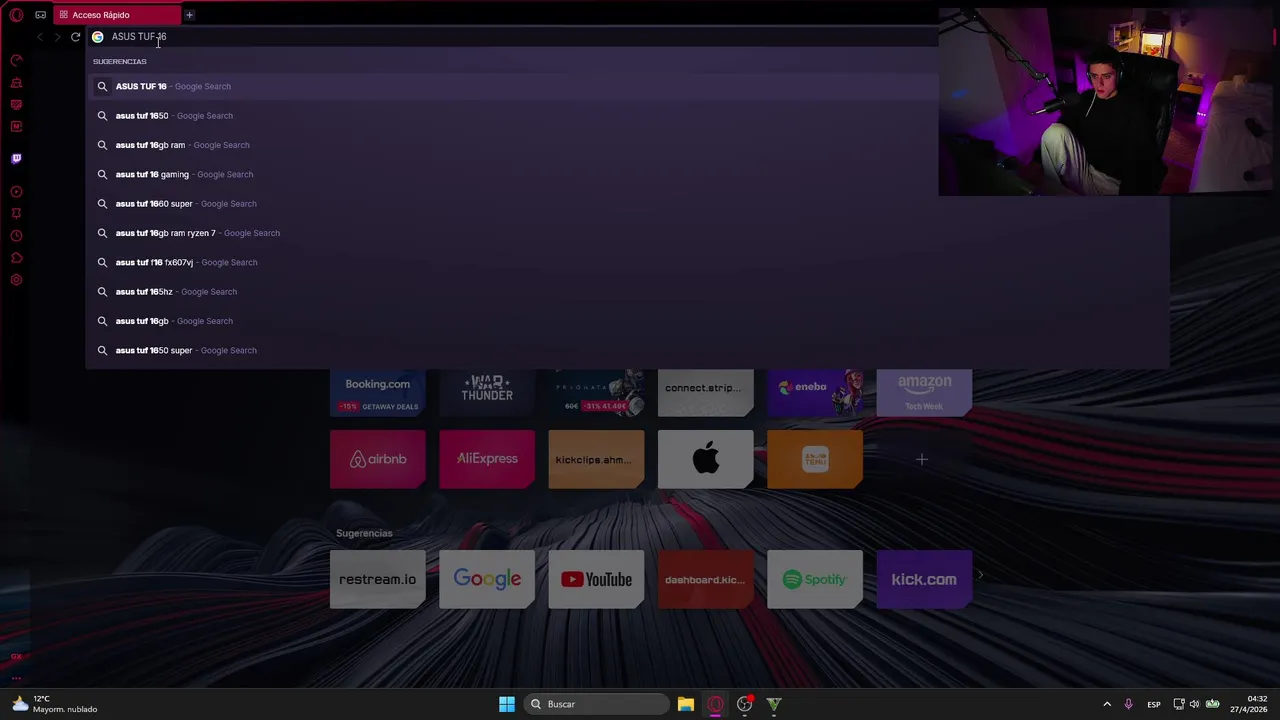Viewport: 1280px width, 720px height.
Task: Click the microphone tray icon
Action: click(x=1129, y=704)
